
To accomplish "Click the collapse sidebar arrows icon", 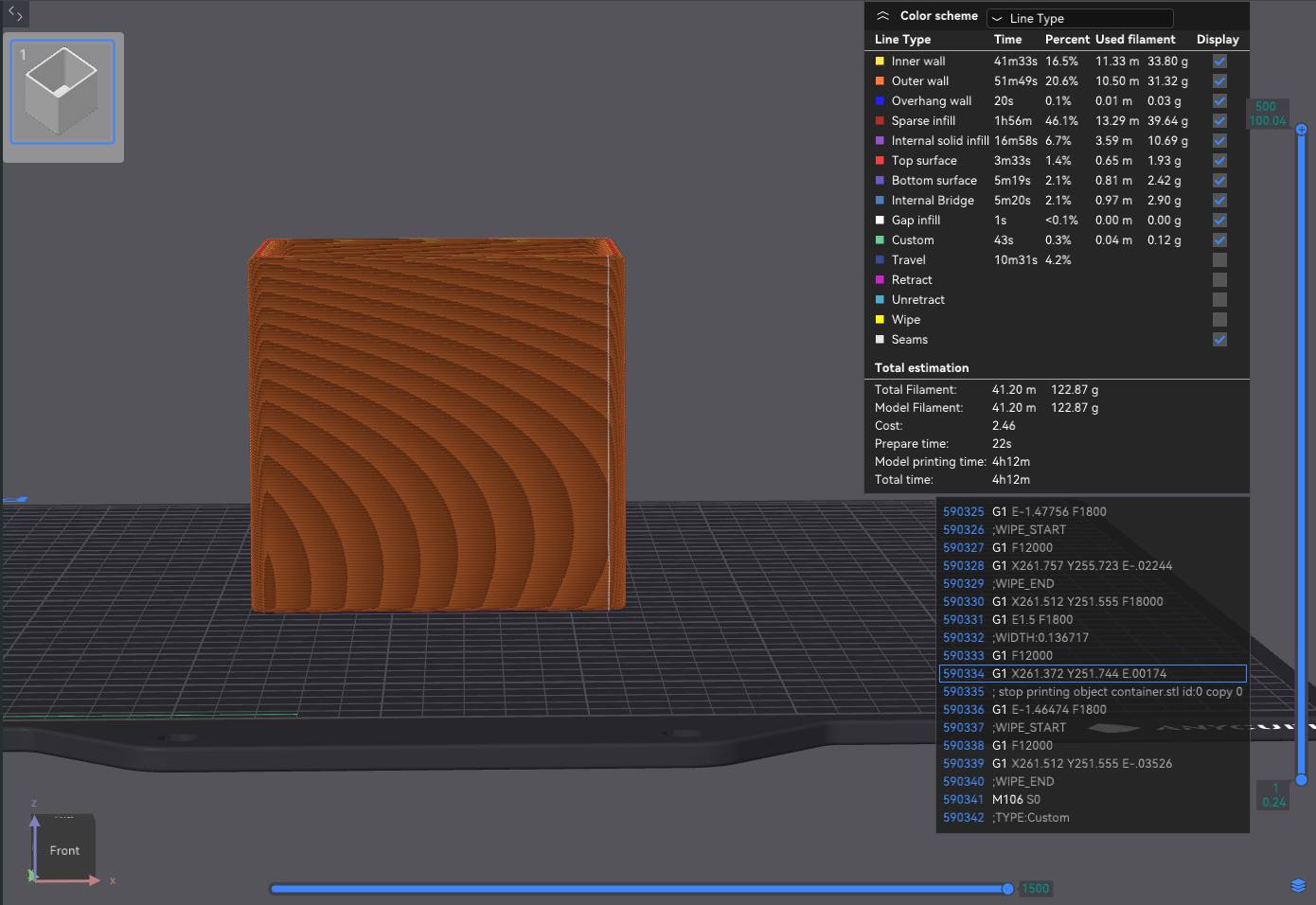I will [x=15, y=14].
